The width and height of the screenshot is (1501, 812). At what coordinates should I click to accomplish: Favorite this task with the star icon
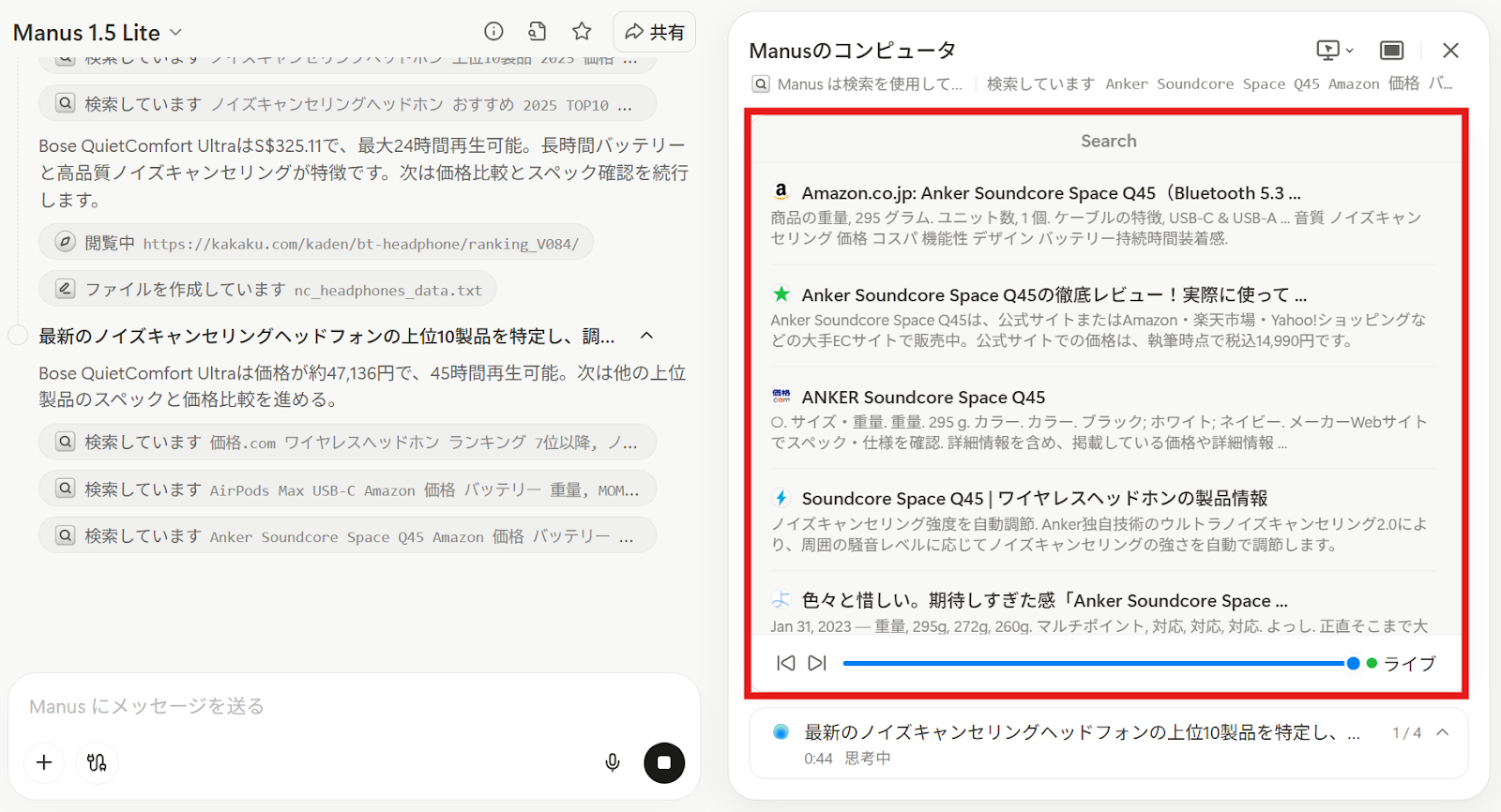(582, 31)
